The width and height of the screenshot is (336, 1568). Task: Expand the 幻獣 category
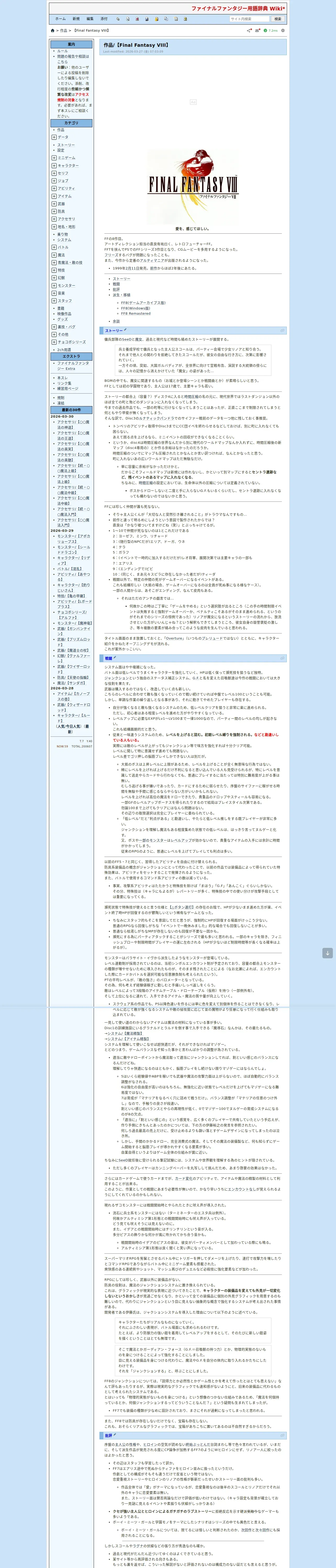point(54,278)
